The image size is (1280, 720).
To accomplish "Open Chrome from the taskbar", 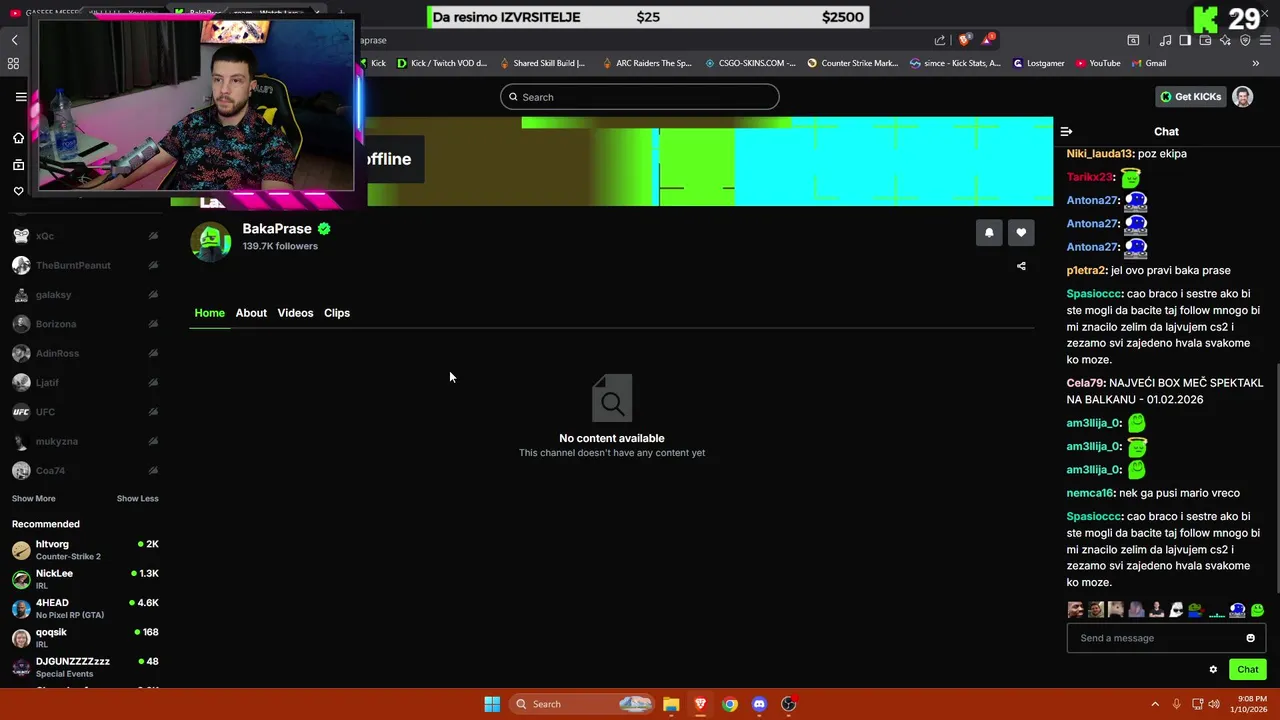I will 730,704.
